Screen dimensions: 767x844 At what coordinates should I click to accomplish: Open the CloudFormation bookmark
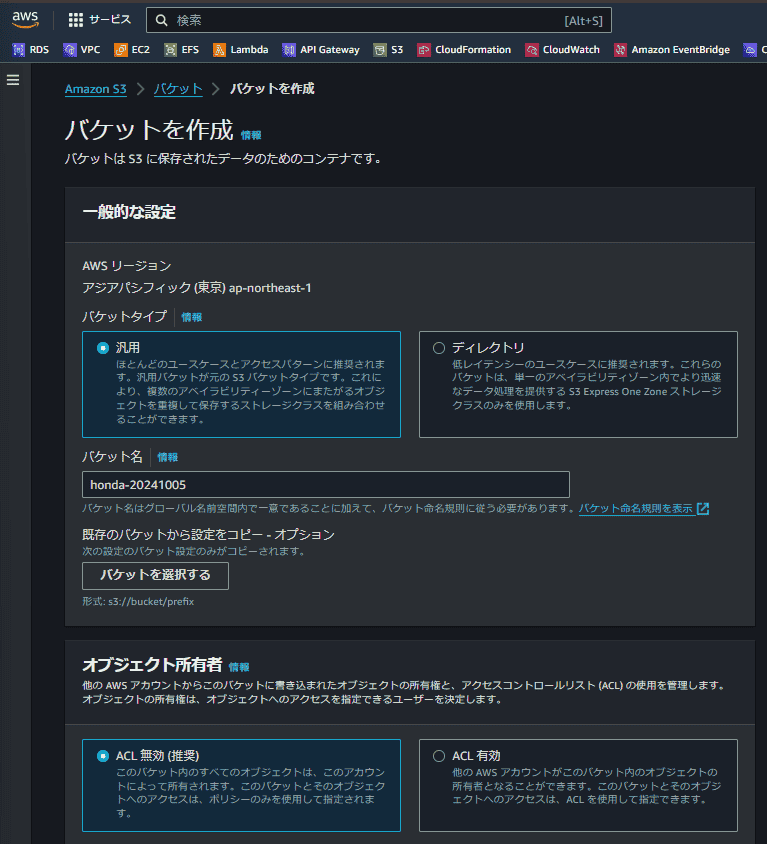tap(464, 50)
